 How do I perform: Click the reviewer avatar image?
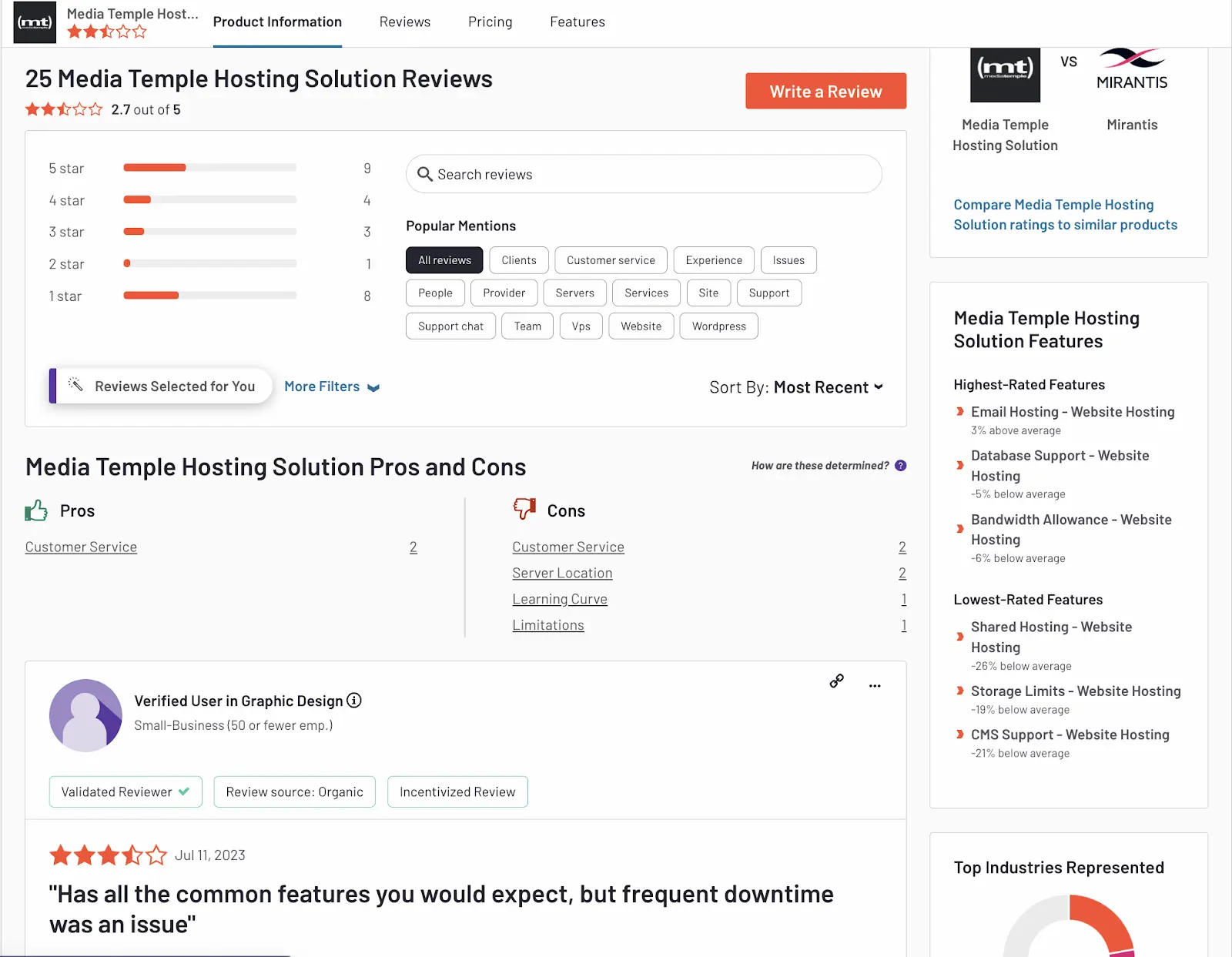coord(85,715)
